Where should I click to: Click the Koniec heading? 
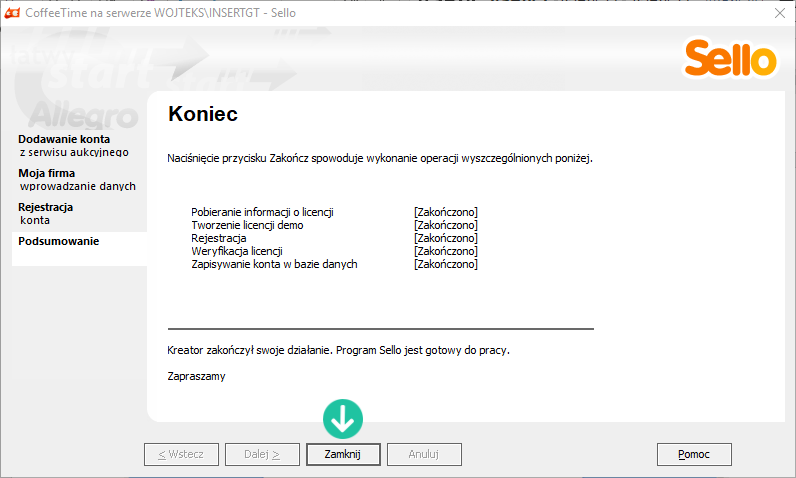click(x=203, y=114)
